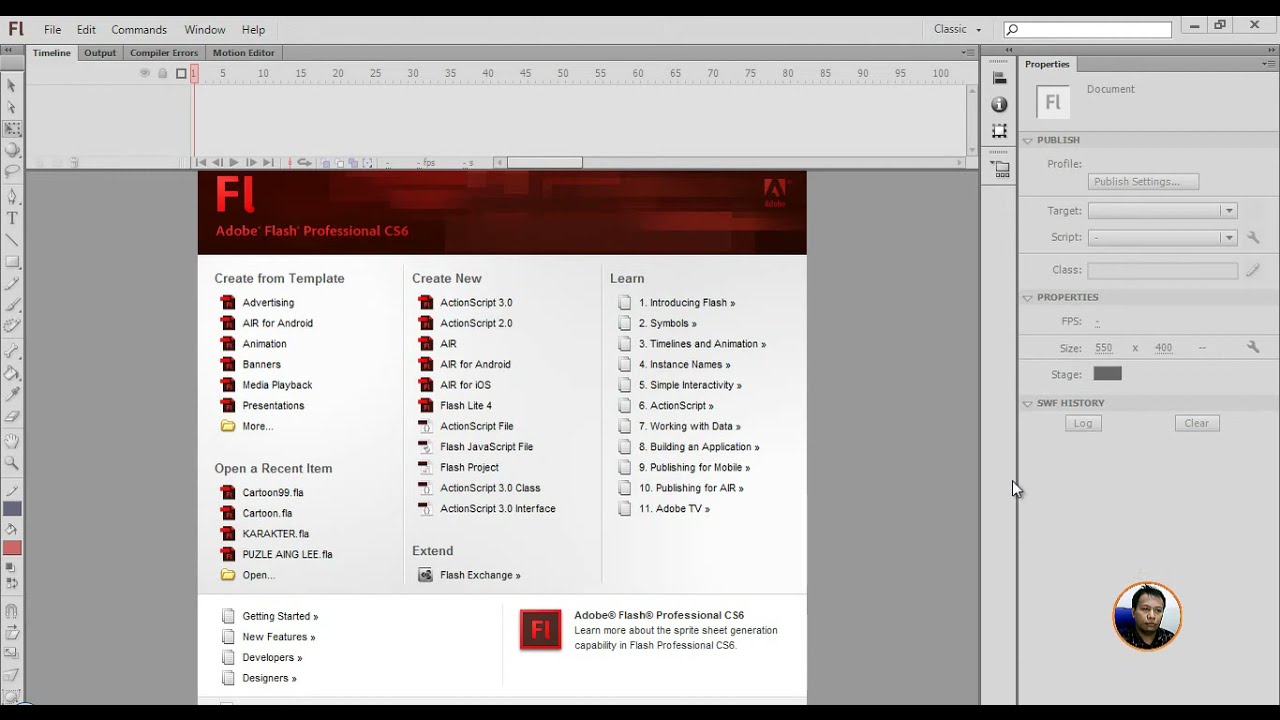The image size is (1280, 720).
Task: Click the Stage color swatch
Action: pyautogui.click(x=1107, y=374)
